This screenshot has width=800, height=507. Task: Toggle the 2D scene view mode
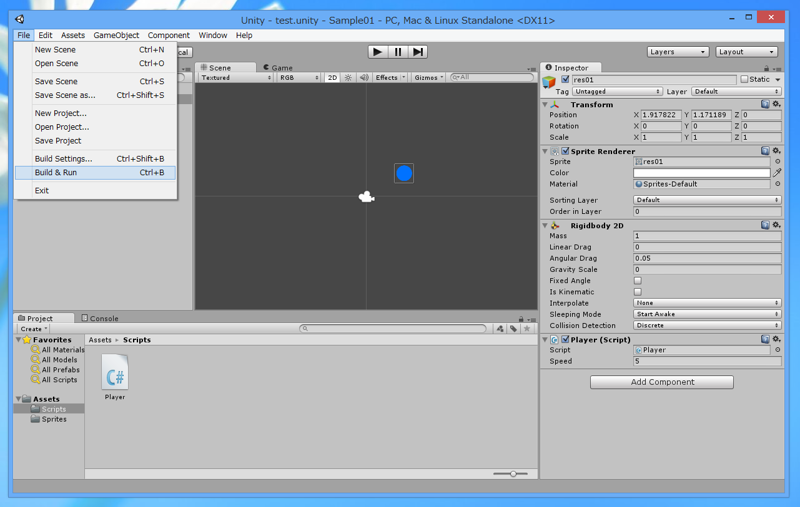[x=332, y=78]
